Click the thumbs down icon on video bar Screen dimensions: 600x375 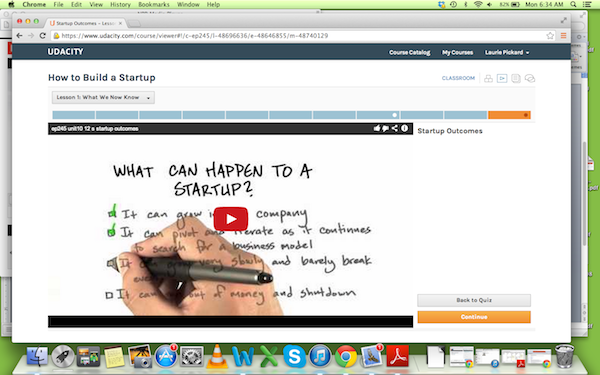pos(386,129)
